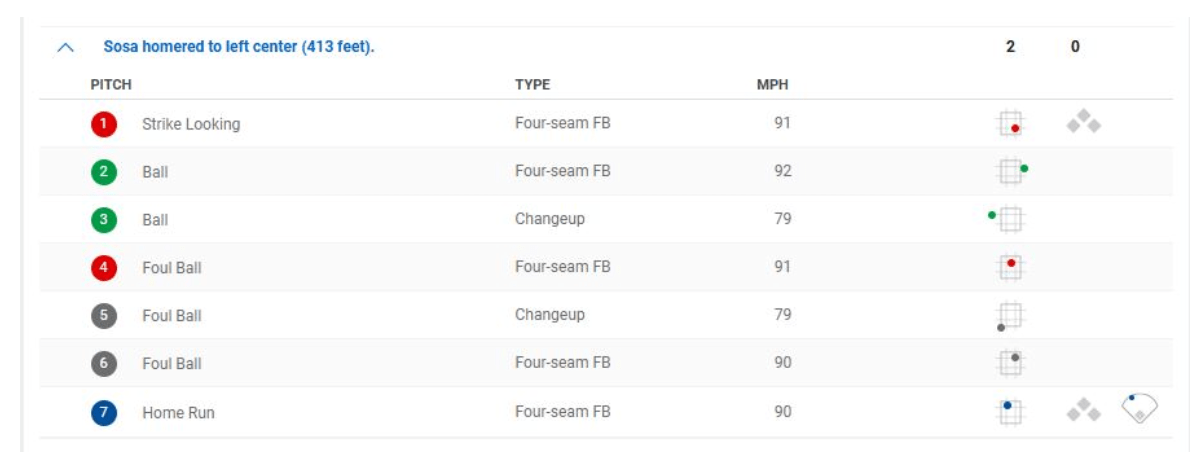Open strike zone chart for home run pitch

click(x=1011, y=411)
